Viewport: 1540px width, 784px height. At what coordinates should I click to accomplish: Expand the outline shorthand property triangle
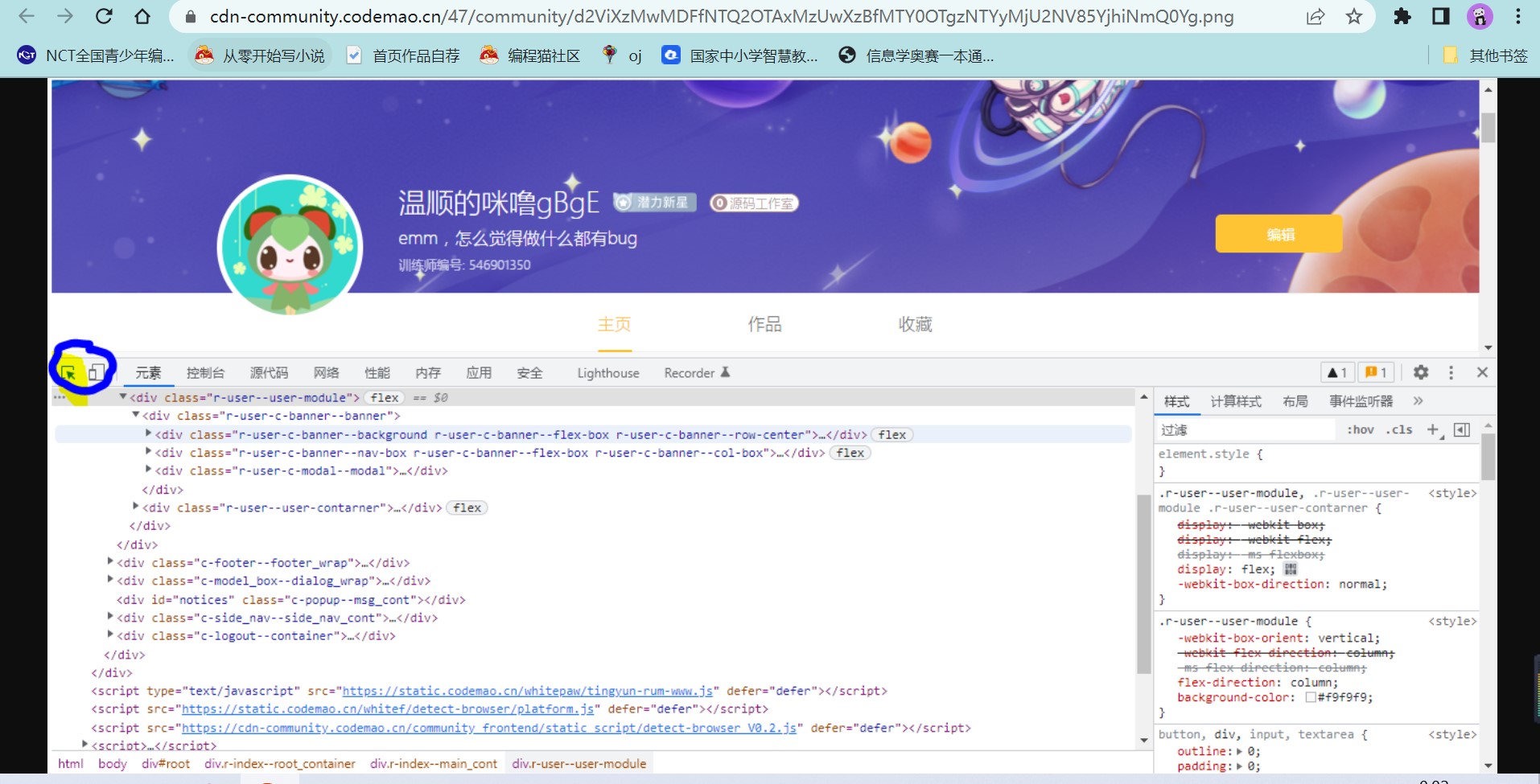(1240, 751)
